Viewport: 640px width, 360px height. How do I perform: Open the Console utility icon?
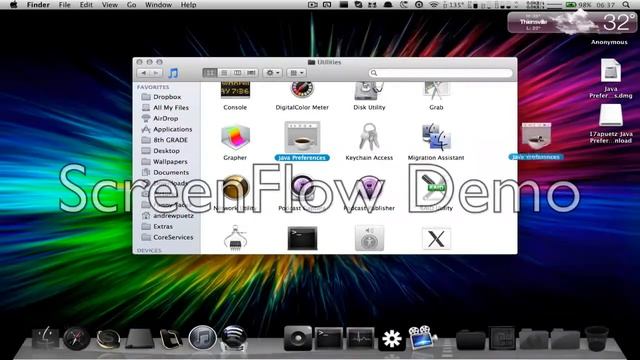tap(235, 90)
